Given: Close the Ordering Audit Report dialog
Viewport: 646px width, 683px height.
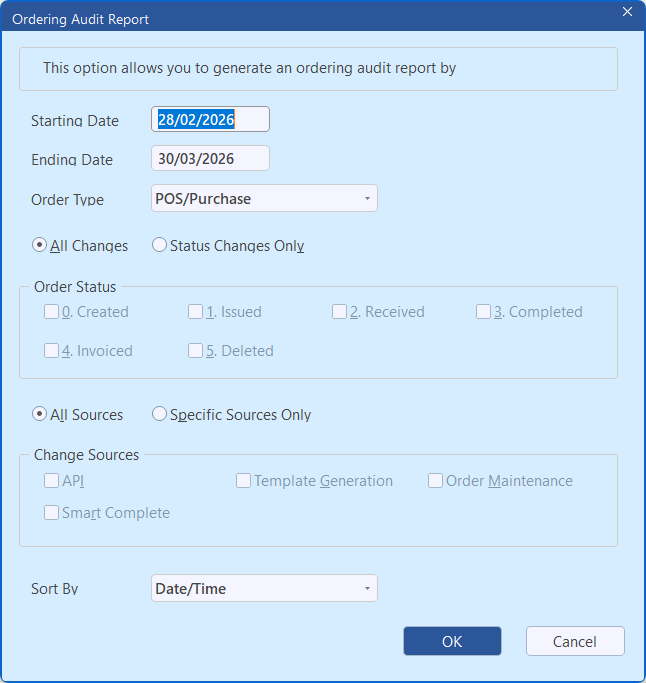Looking at the screenshot, I should tap(627, 12).
